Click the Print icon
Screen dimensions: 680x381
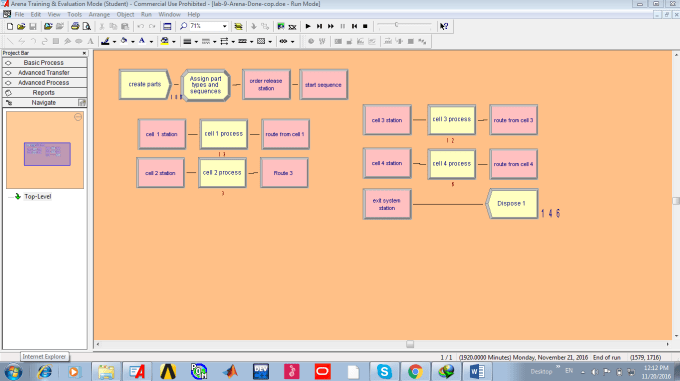coord(75,26)
